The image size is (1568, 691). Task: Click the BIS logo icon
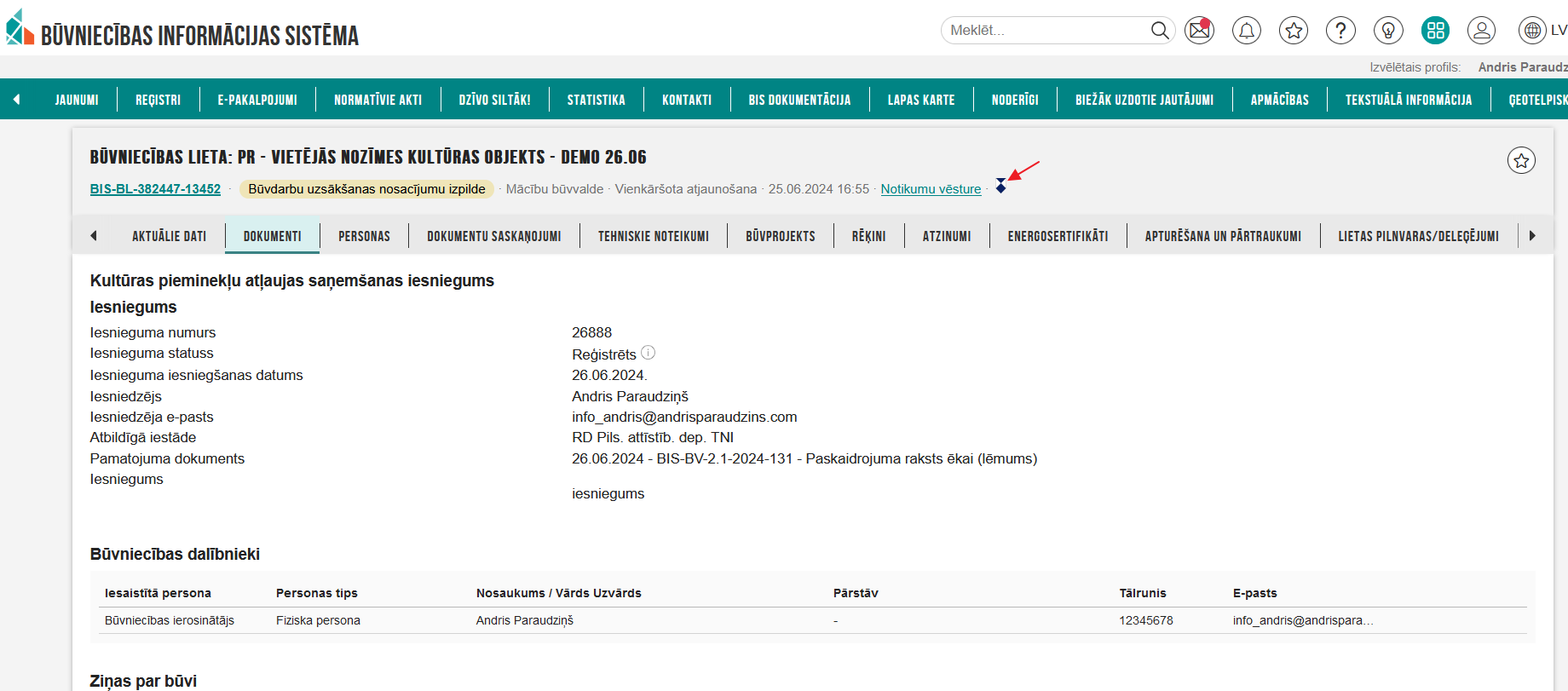point(20,27)
